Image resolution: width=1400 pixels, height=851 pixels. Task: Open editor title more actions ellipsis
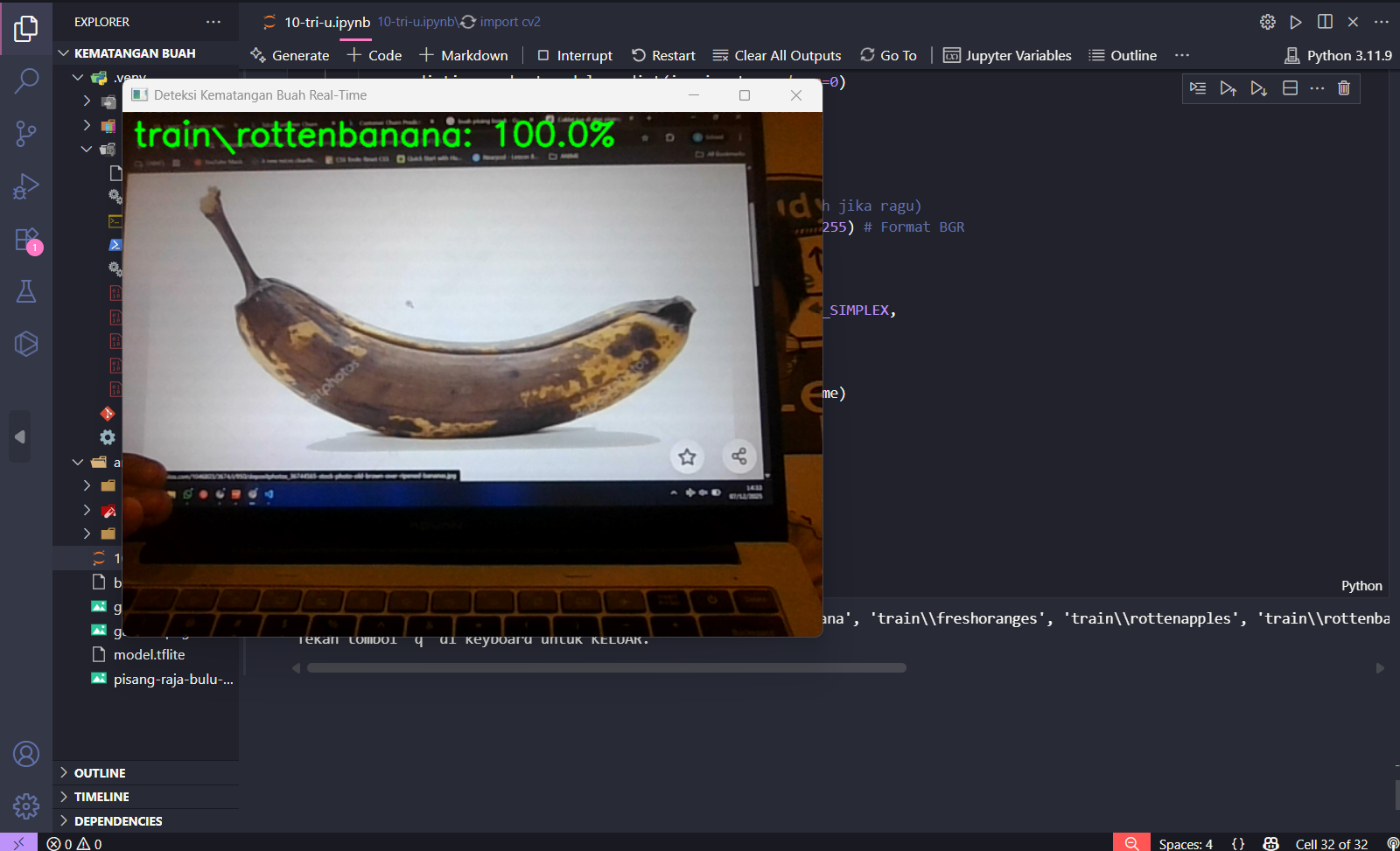1382,22
